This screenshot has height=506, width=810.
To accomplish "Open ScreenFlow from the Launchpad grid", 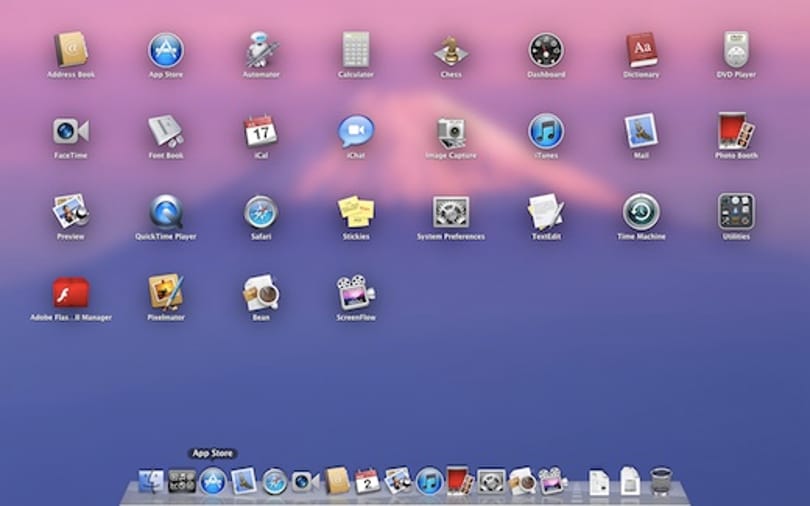I will click(356, 293).
